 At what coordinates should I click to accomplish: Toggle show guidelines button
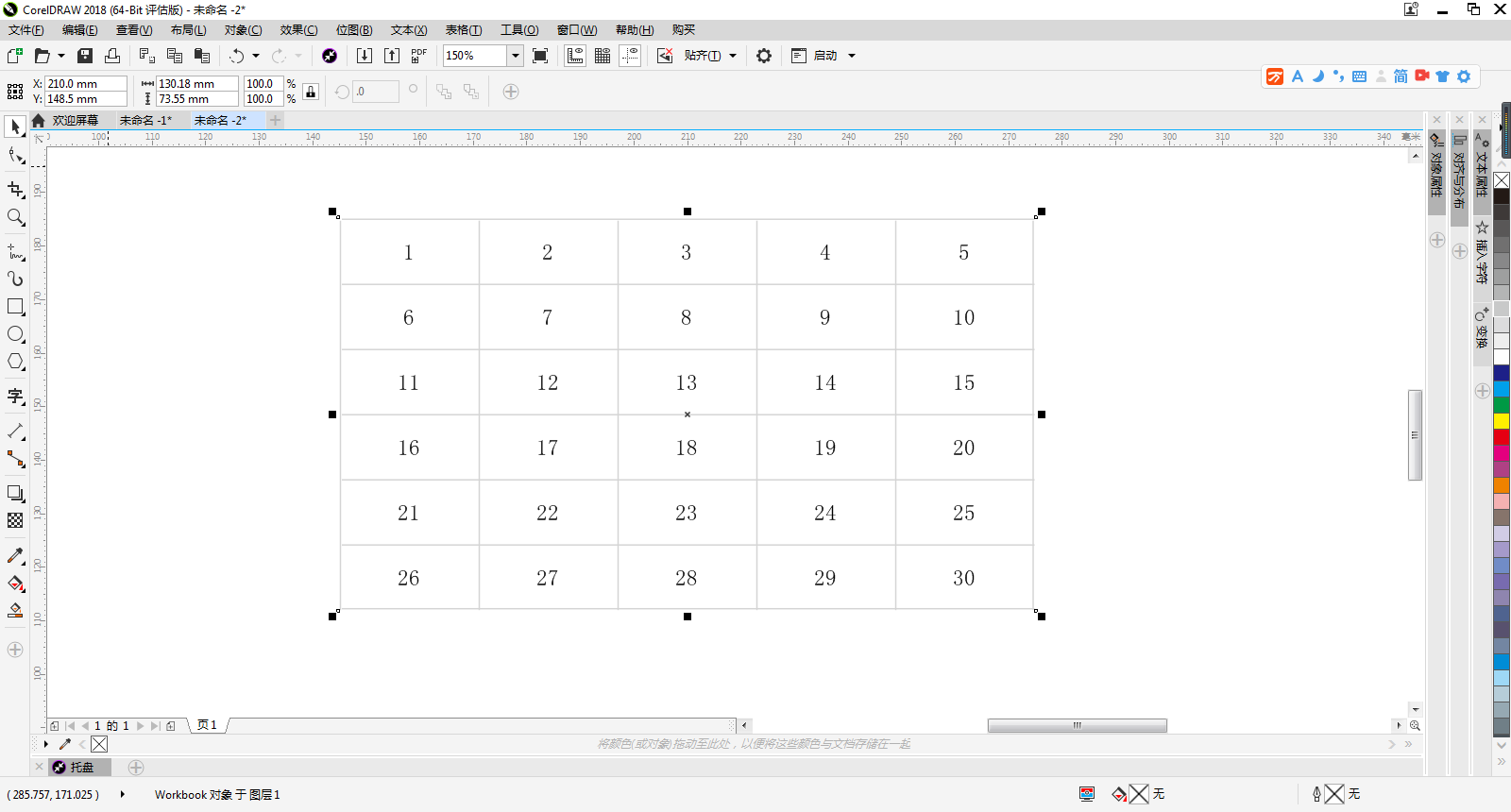(x=630, y=56)
